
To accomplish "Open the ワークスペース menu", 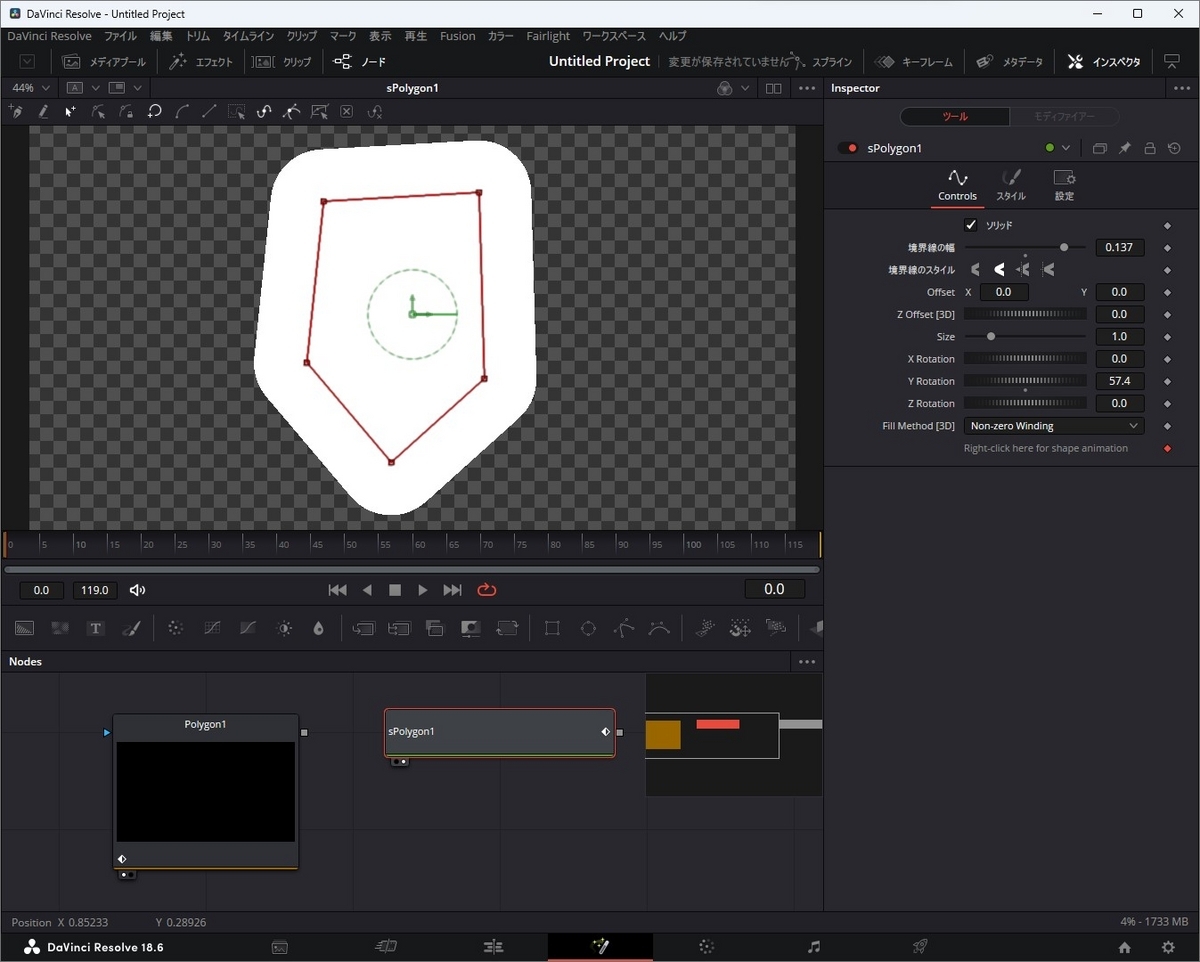I will pos(614,36).
